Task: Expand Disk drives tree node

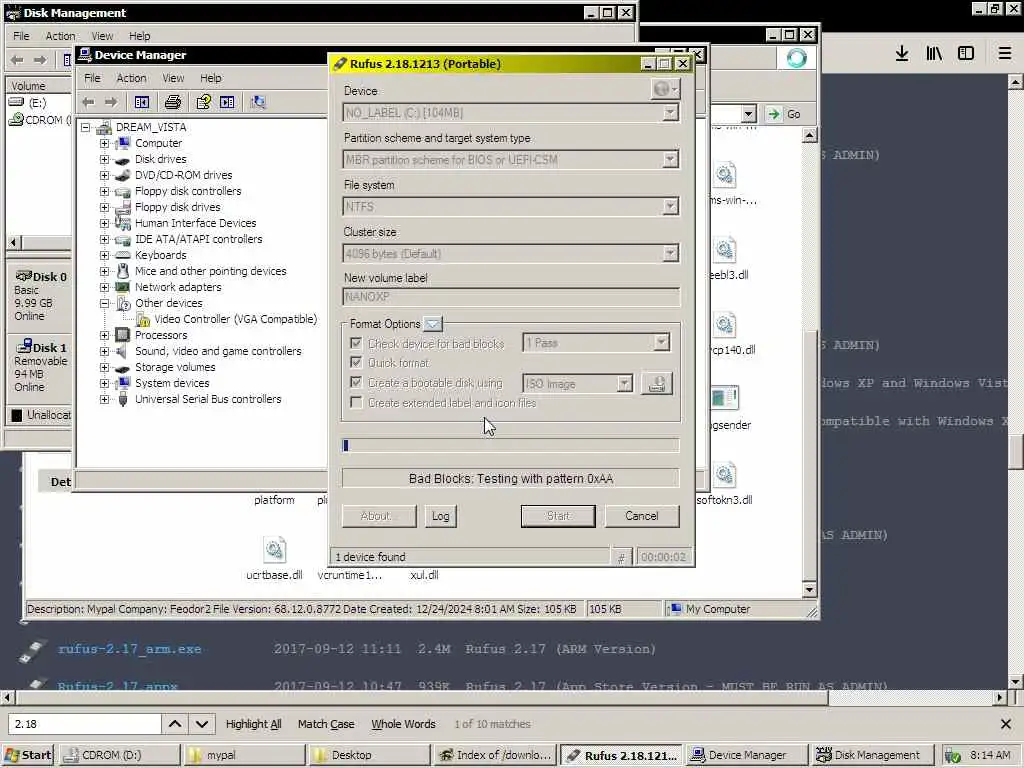Action: click(x=104, y=159)
